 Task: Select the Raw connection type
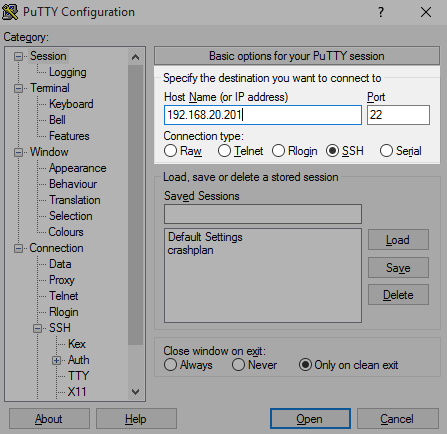coord(170,151)
